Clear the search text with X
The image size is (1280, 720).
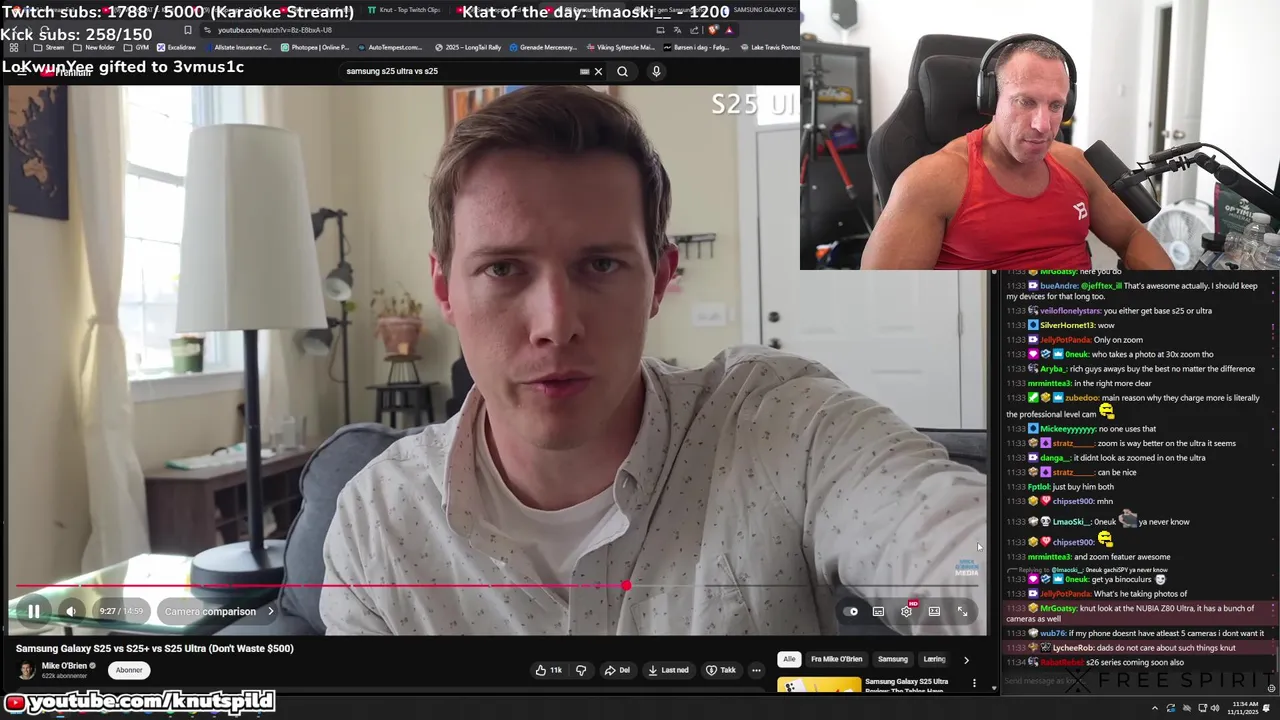[598, 71]
